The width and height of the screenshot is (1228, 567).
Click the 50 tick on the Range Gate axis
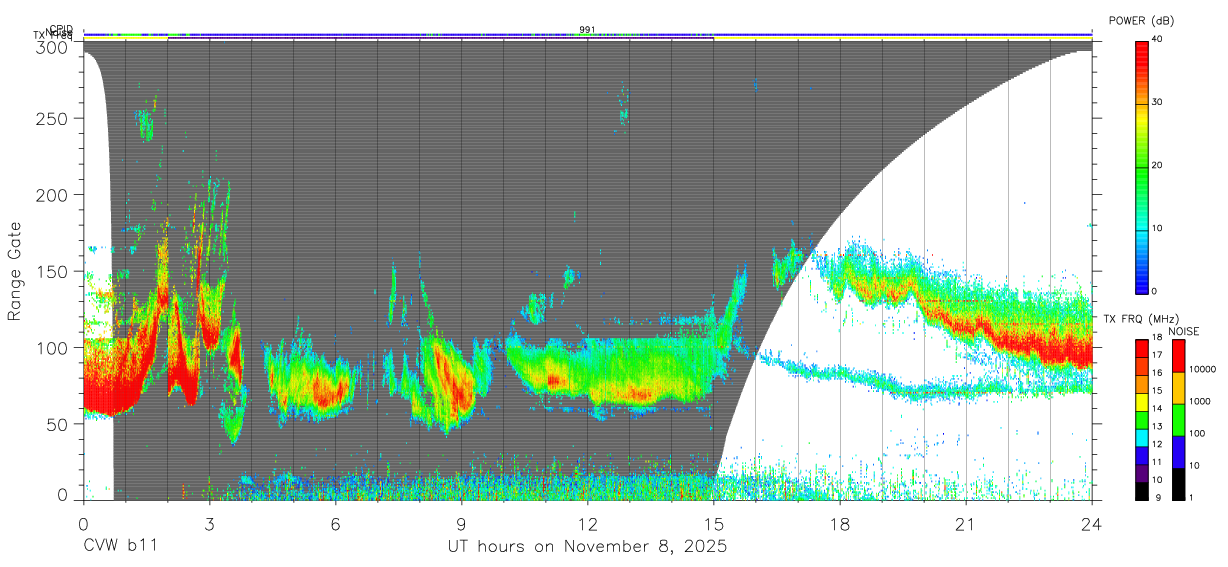[x=58, y=424]
